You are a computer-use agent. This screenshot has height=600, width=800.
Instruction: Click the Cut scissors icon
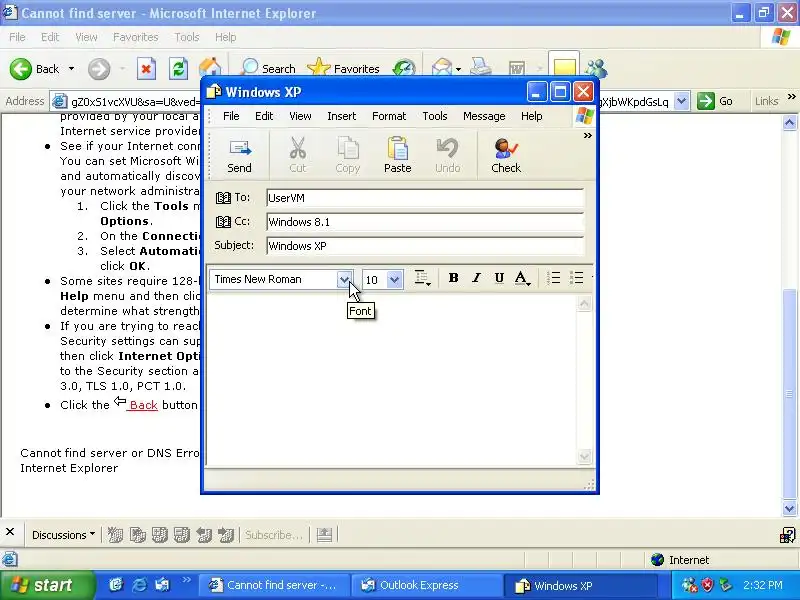point(297,148)
